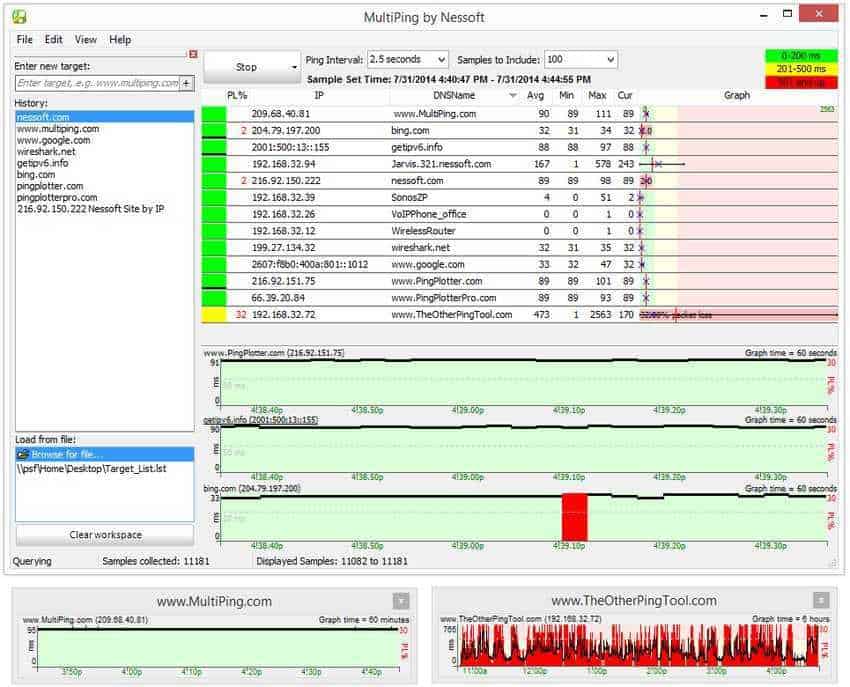Screen dimensions: 850x687
Task: Select Browse for file entry
Action: pyautogui.click(x=105, y=454)
